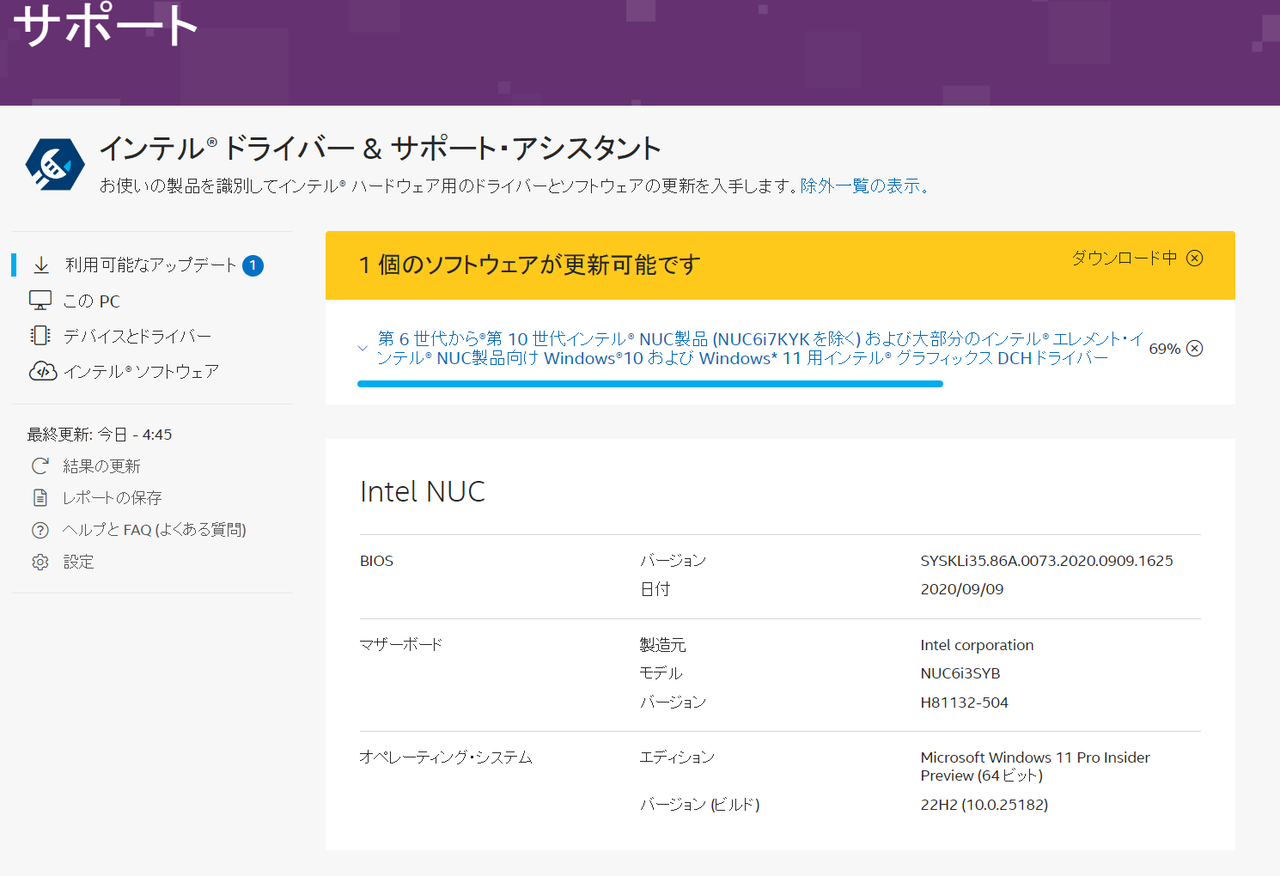The image size is (1280, 876).
Task: Click the refresh icon beside 結果の更新
Action: pyautogui.click(x=40, y=466)
